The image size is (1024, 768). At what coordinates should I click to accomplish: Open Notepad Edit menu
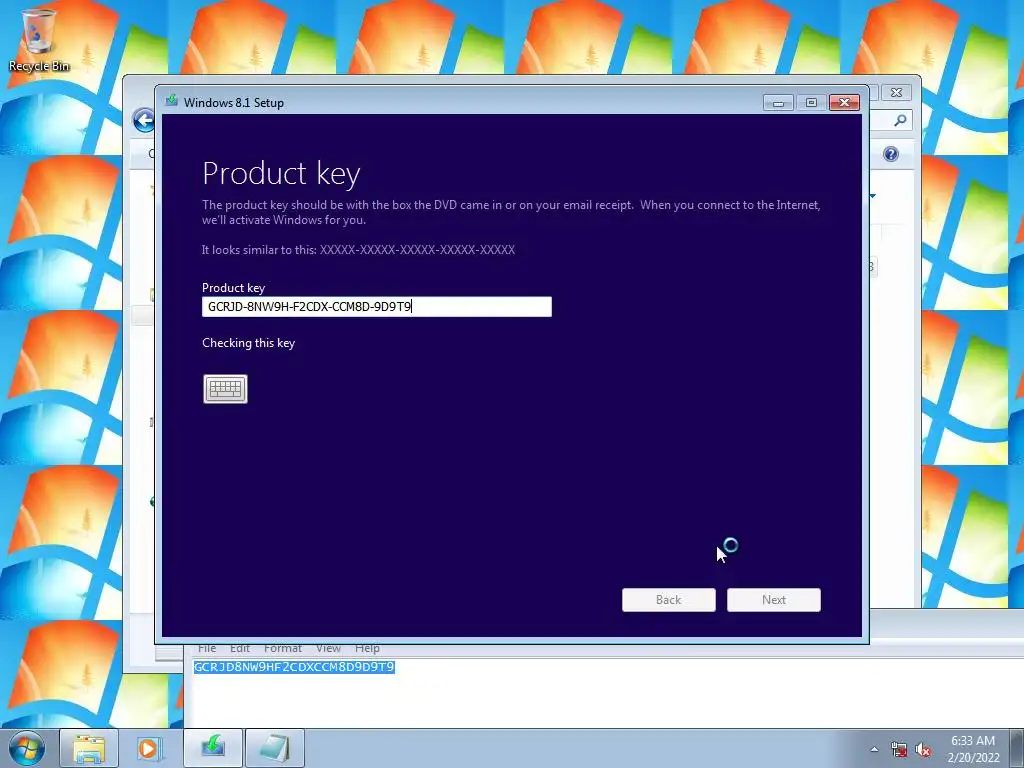[x=240, y=648]
